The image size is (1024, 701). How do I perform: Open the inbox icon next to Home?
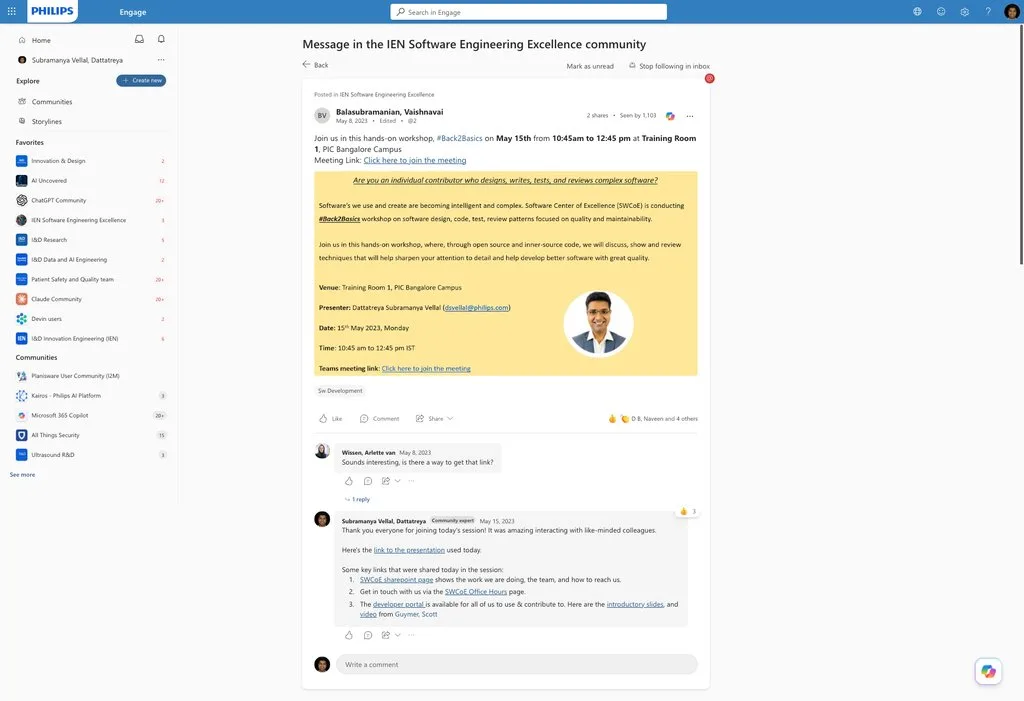(x=139, y=39)
